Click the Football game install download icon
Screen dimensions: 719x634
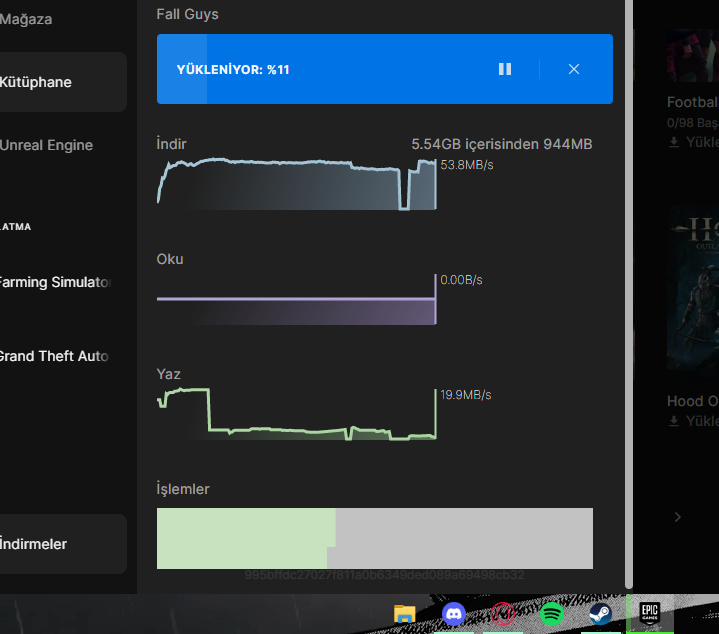[x=674, y=142]
